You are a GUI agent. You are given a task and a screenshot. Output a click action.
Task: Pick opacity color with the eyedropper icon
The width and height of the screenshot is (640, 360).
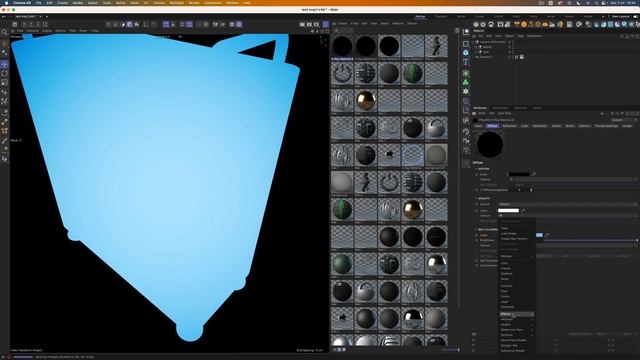523,211
